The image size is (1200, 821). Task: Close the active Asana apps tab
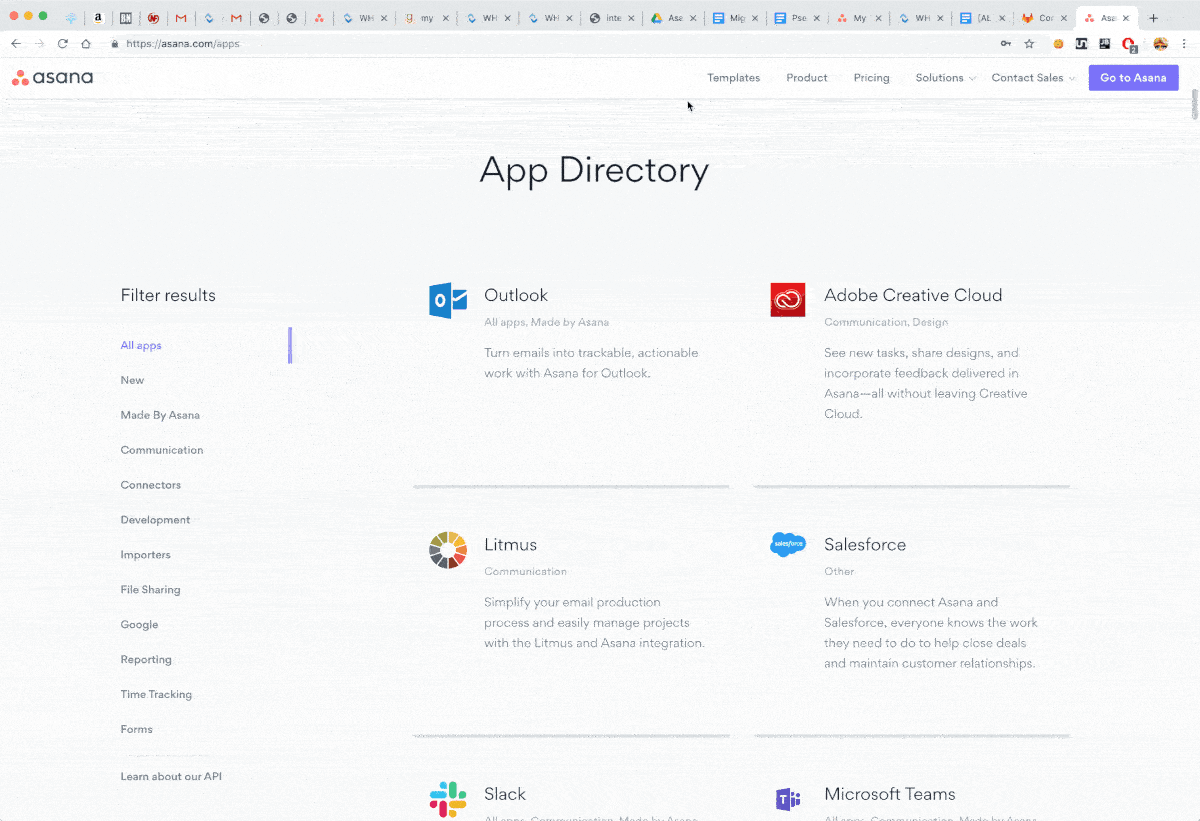tap(1126, 18)
